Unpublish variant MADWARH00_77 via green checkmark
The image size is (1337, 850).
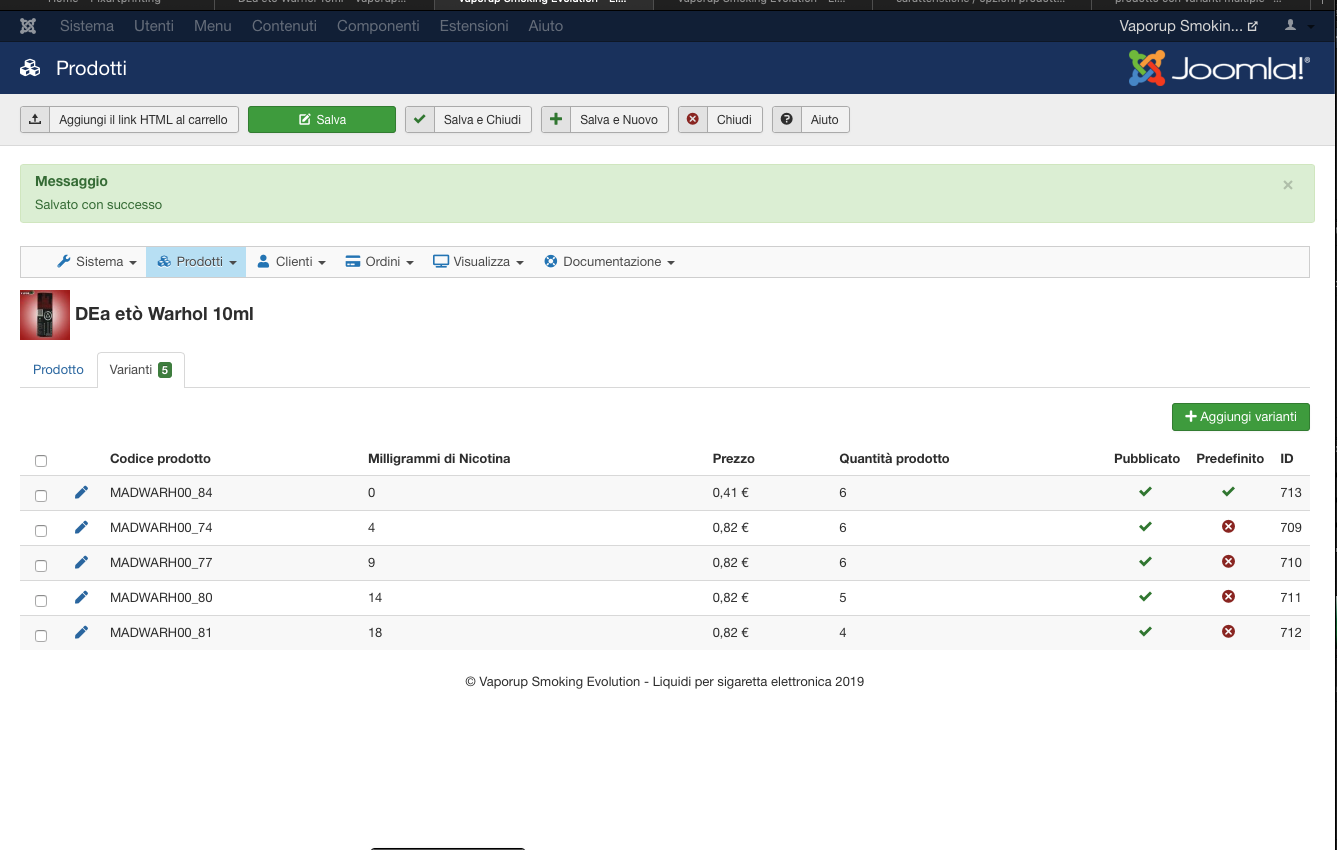point(1145,562)
